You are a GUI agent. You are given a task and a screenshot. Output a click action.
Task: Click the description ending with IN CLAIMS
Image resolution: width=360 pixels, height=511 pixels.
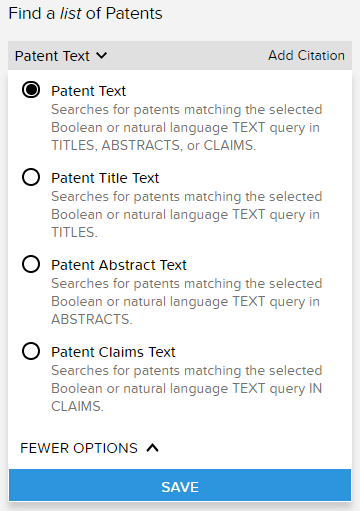[x=187, y=388]
